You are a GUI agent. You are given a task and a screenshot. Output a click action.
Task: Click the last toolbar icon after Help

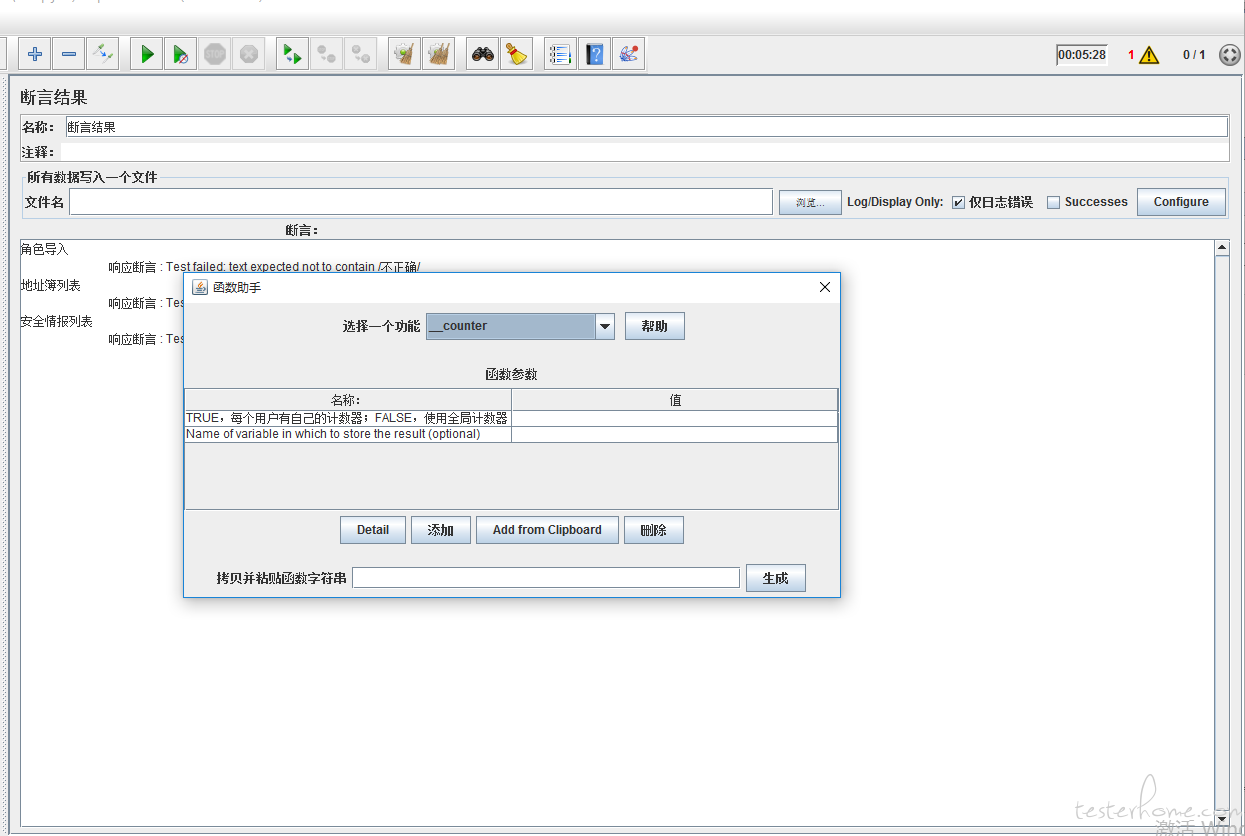(628, 54)
